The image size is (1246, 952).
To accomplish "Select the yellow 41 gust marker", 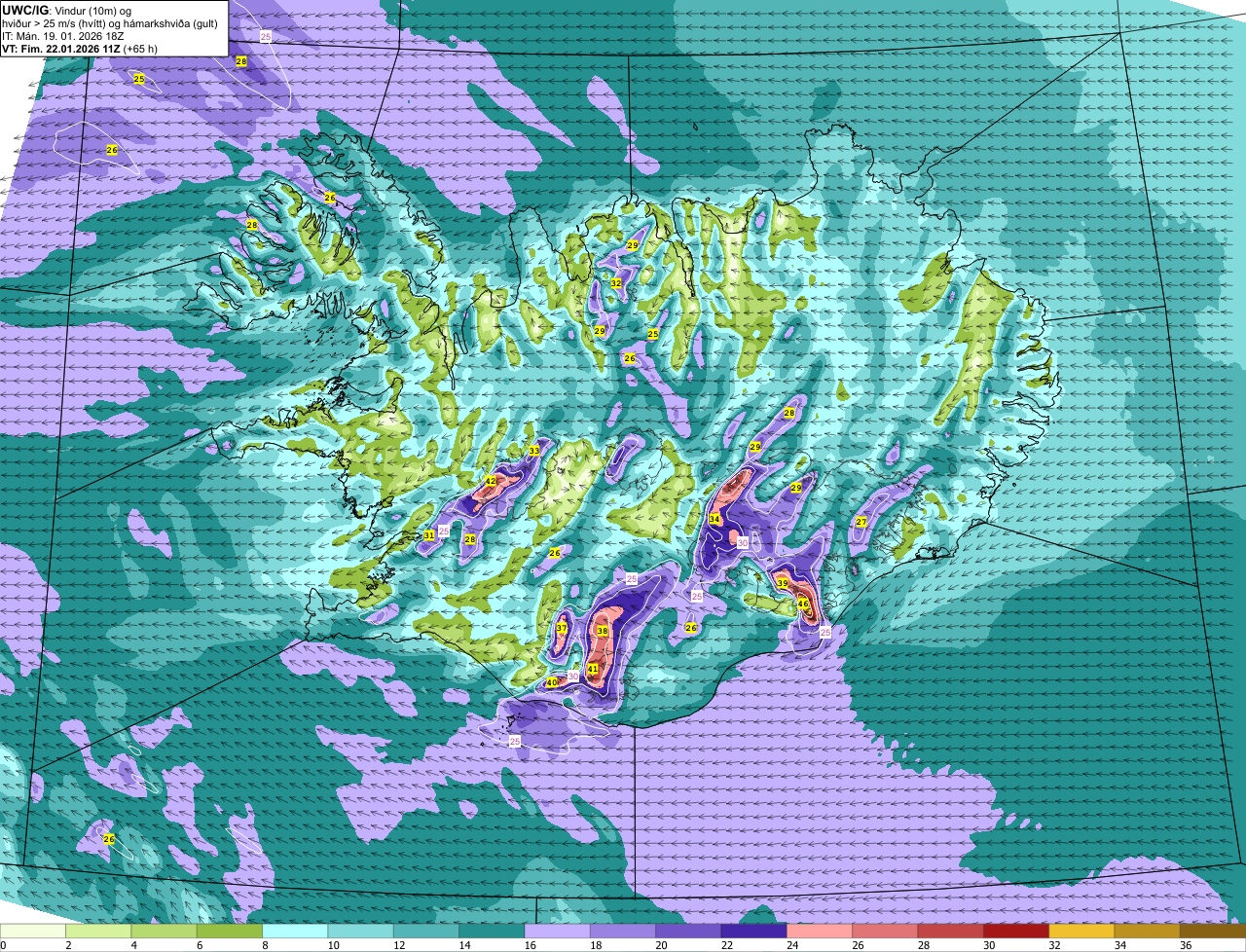I will [x=593, y=669].
